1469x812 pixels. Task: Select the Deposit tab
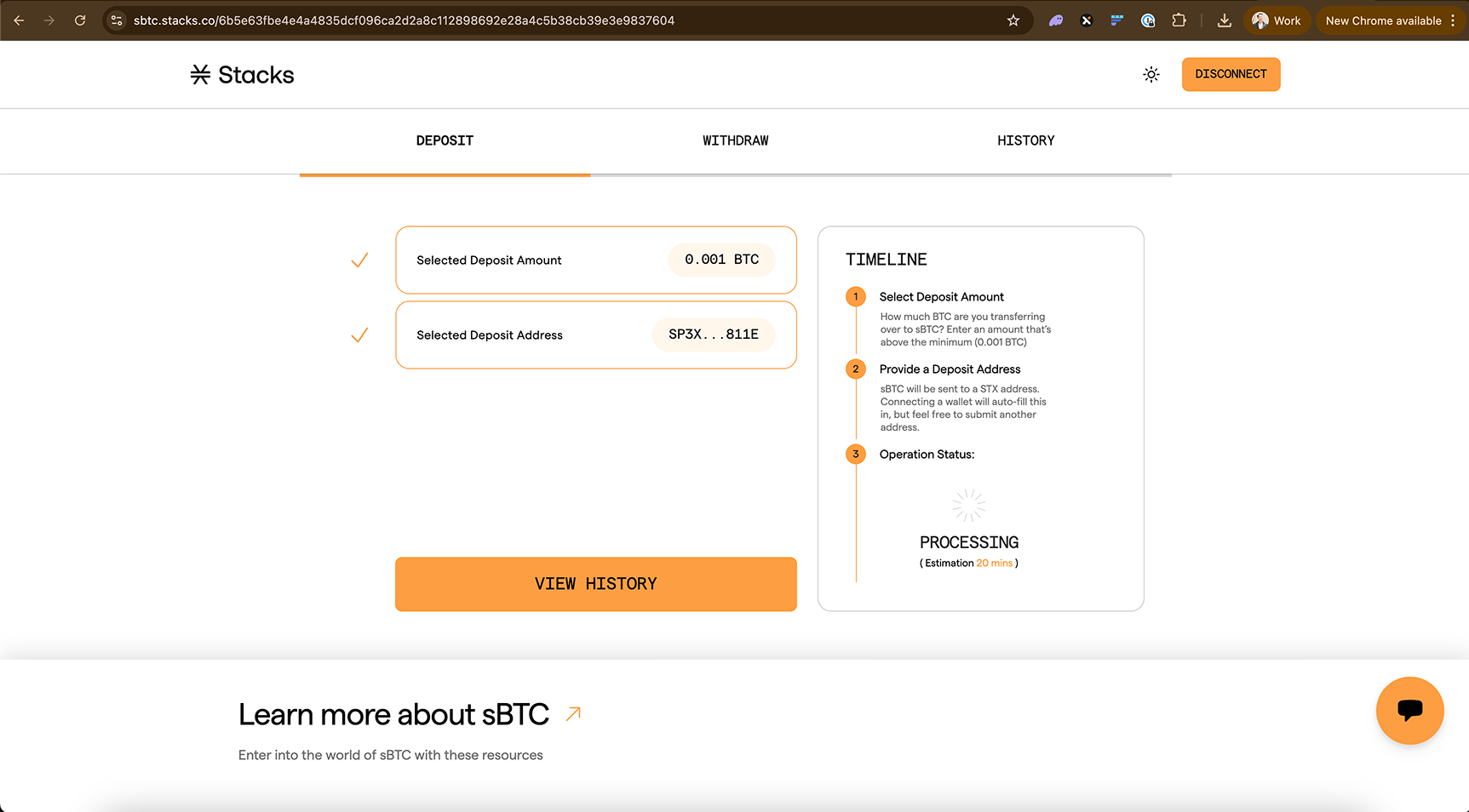[x=445, y=141]
